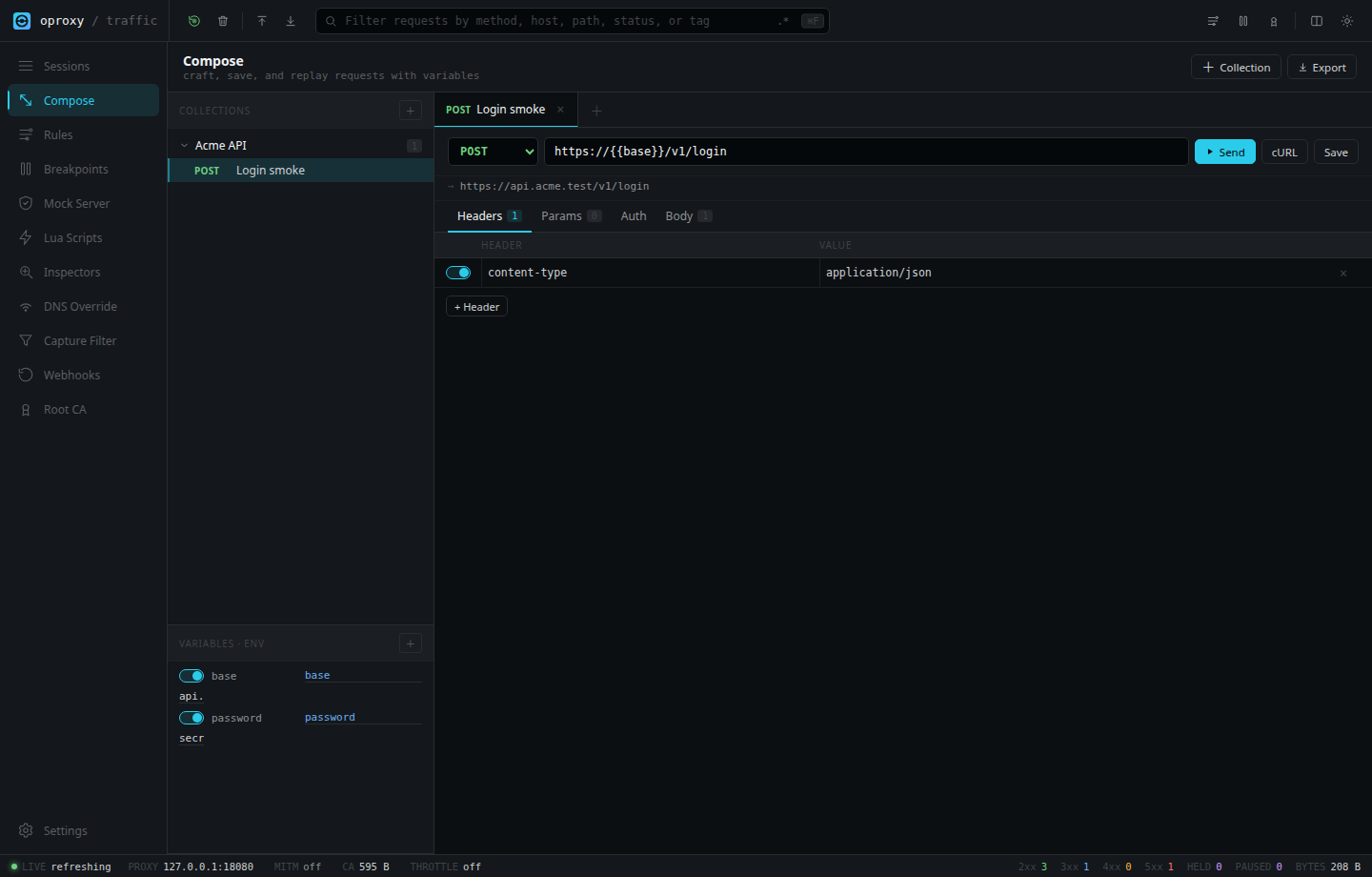Toggle the base variable switch
The image size is (1372, 877).
pos(192,676)
